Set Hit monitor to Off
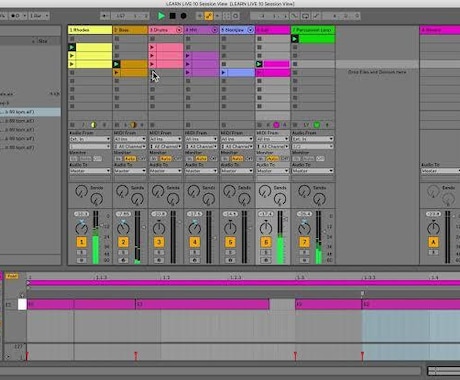Image resolution: width=460 pixels, height=380 pixels. pos(213,159)
